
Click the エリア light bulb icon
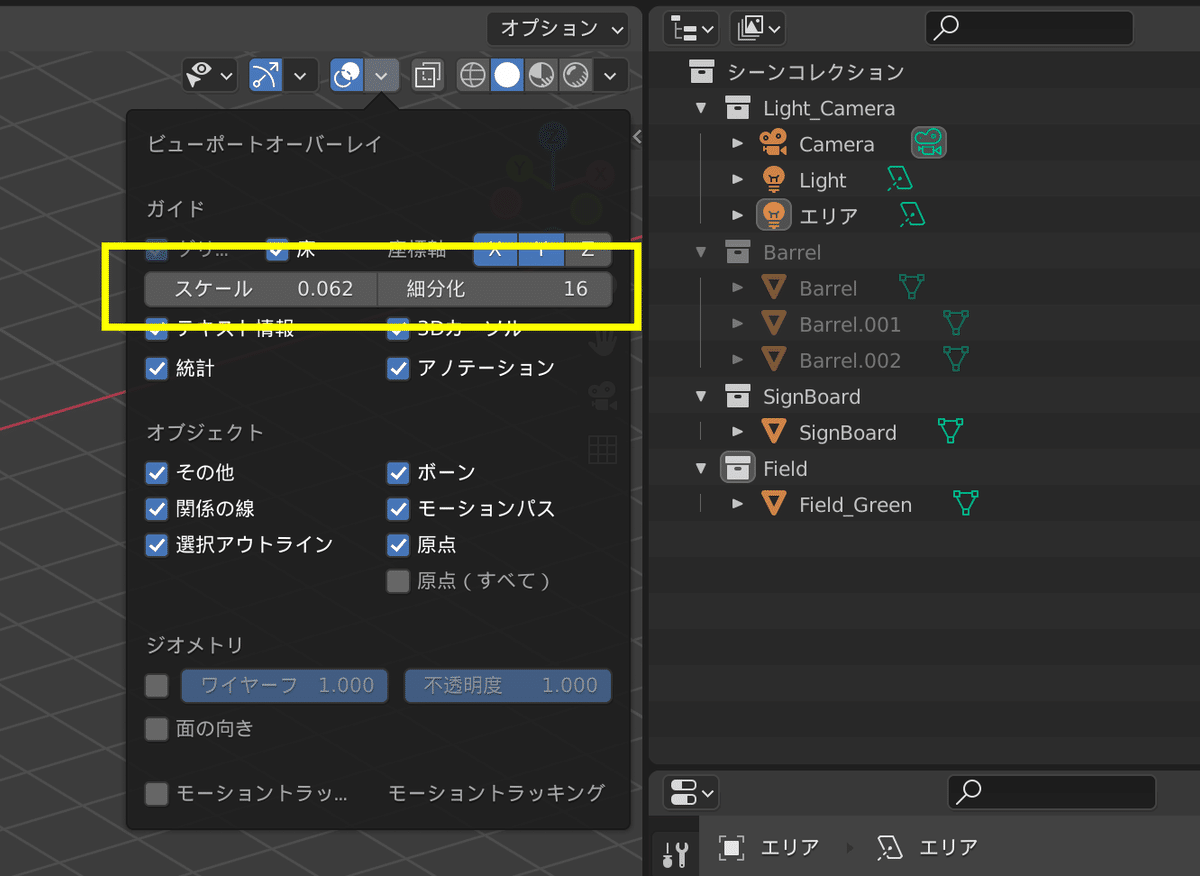tap(774, 215)
